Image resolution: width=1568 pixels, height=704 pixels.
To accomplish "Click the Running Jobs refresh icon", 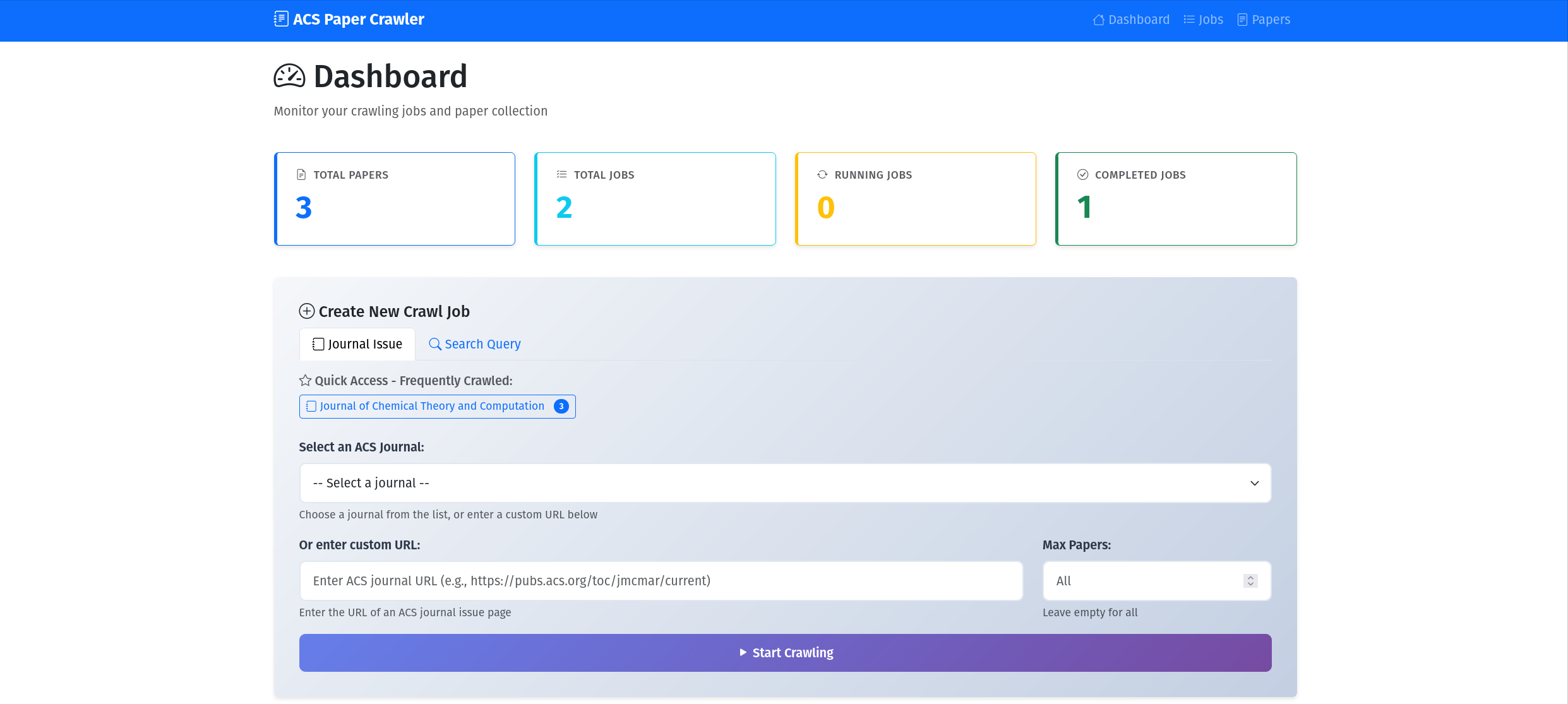I will pyautogui.click(x=822, y=174).
